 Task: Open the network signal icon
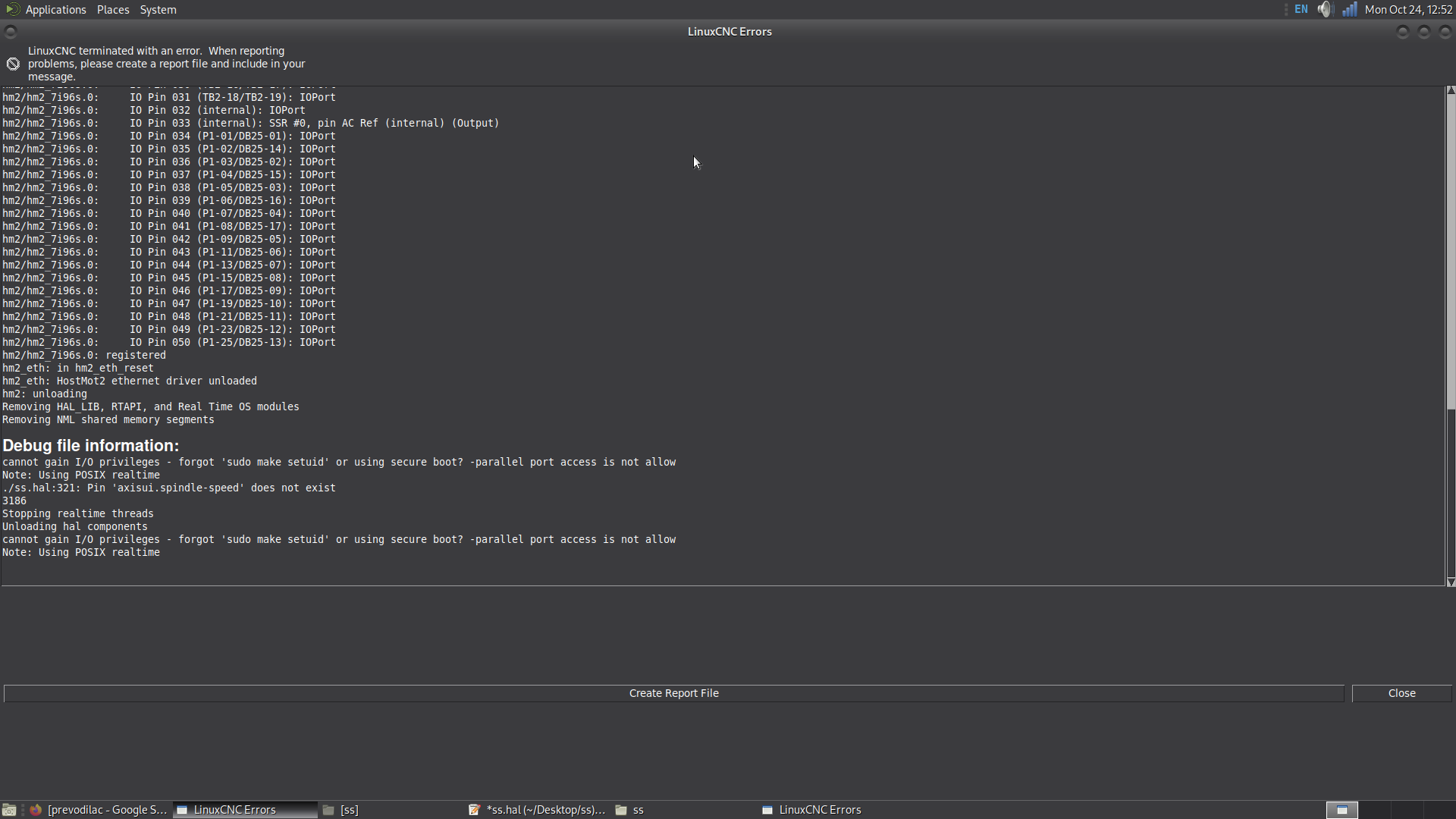click(1350, 10)
